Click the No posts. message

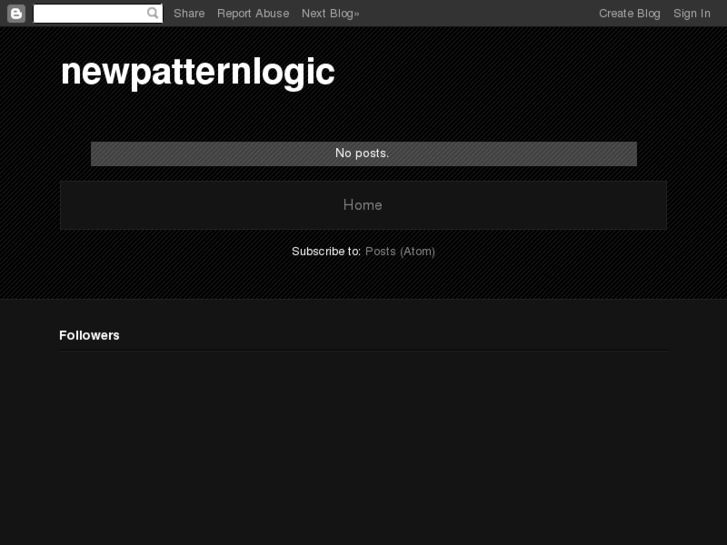point(362,153)
